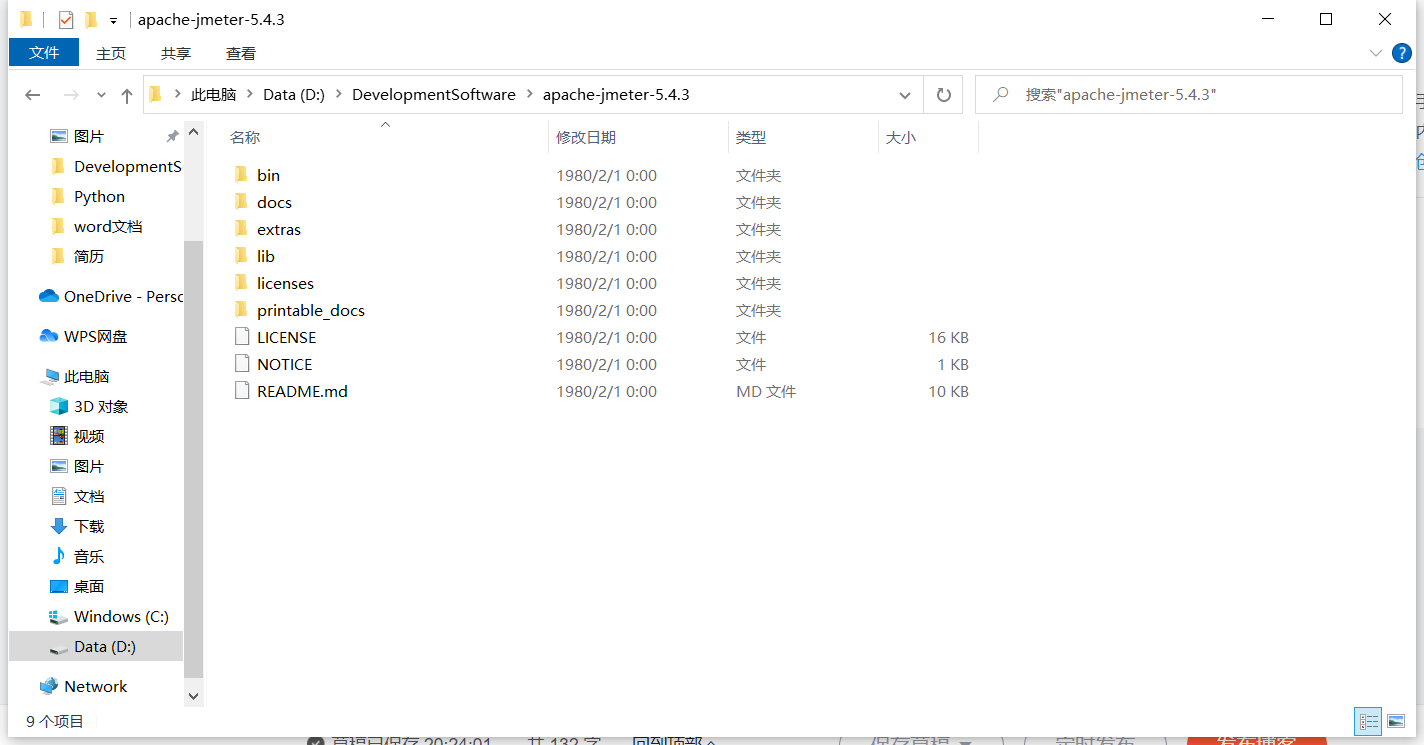This screenshot has width=1424, height=745.
Task: Open 3D 对象 in sidebar
Action: tap(89, 406)
